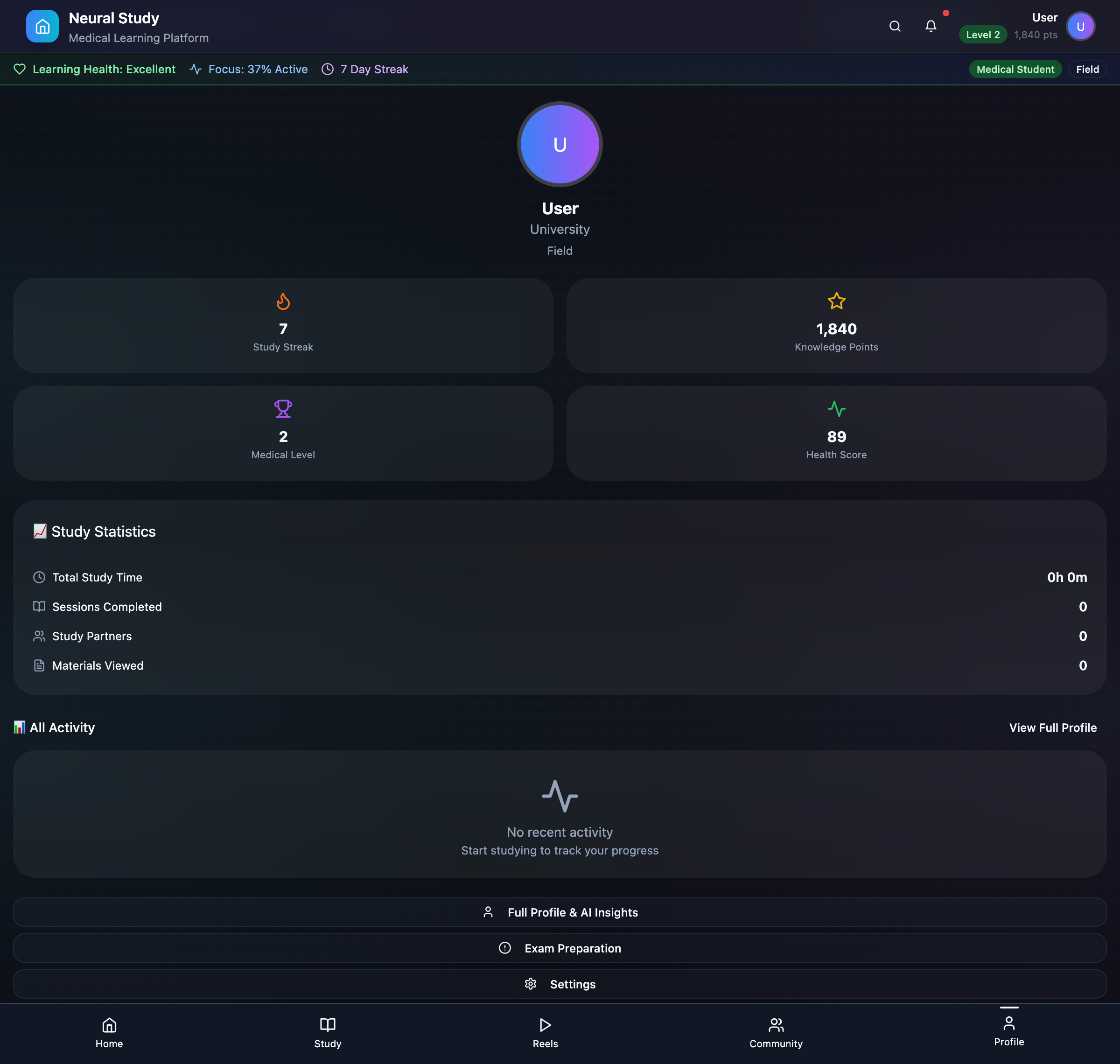Click the Neural Study home logo
Viewport: 1120px width, 1064px height.
42,26
